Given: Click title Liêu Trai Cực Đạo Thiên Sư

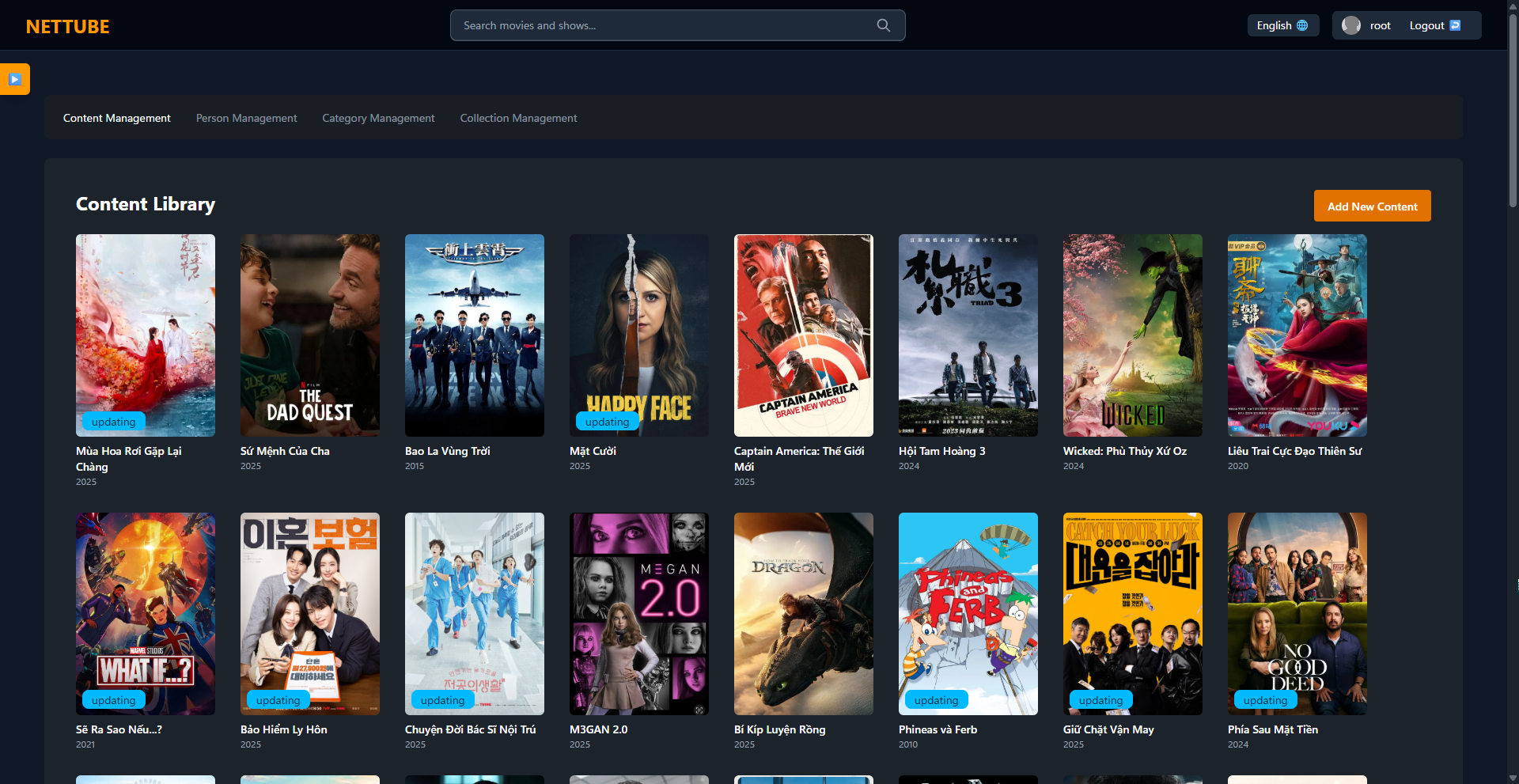Looking at the screenshot, I should click(1295, 451).
